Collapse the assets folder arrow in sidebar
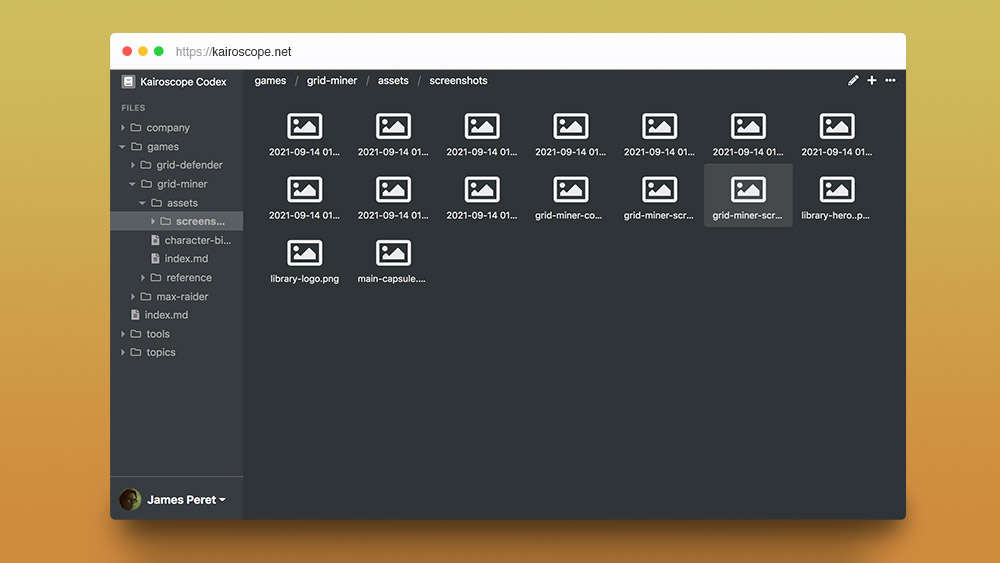This screenshot has height=563, width=1000. pos(142,203)
